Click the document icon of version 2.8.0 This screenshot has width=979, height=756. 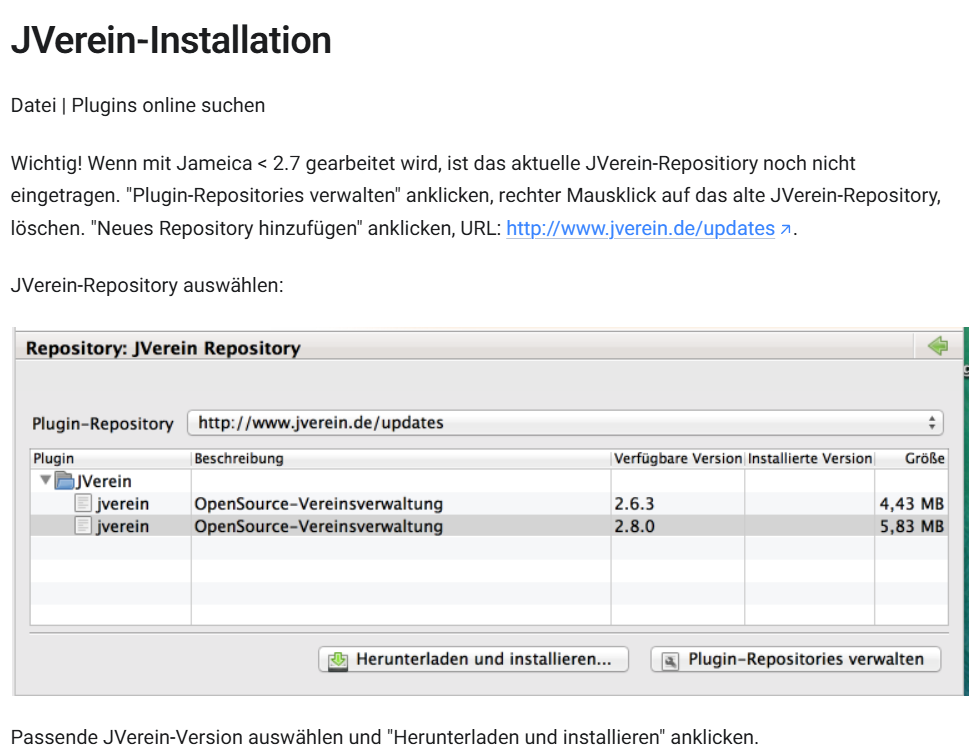pos(84,526)
